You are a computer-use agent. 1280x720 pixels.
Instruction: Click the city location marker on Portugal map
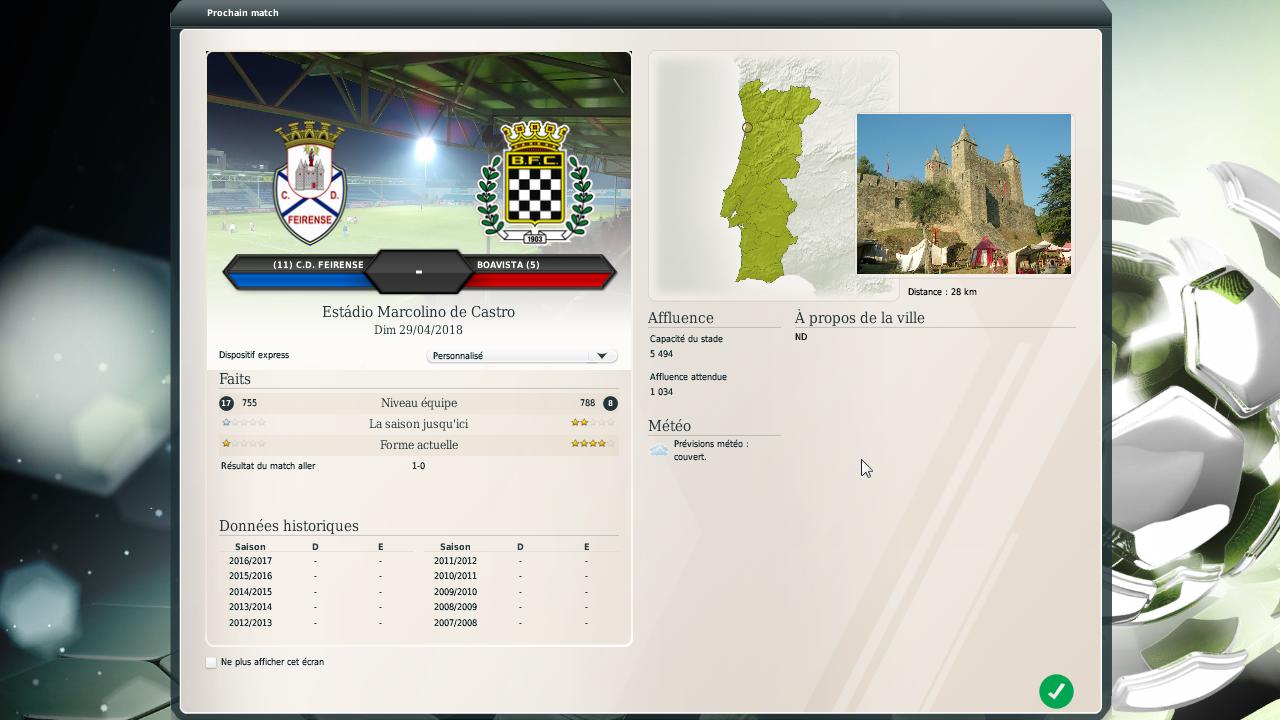pyautogui.click(x=747, y=128)
